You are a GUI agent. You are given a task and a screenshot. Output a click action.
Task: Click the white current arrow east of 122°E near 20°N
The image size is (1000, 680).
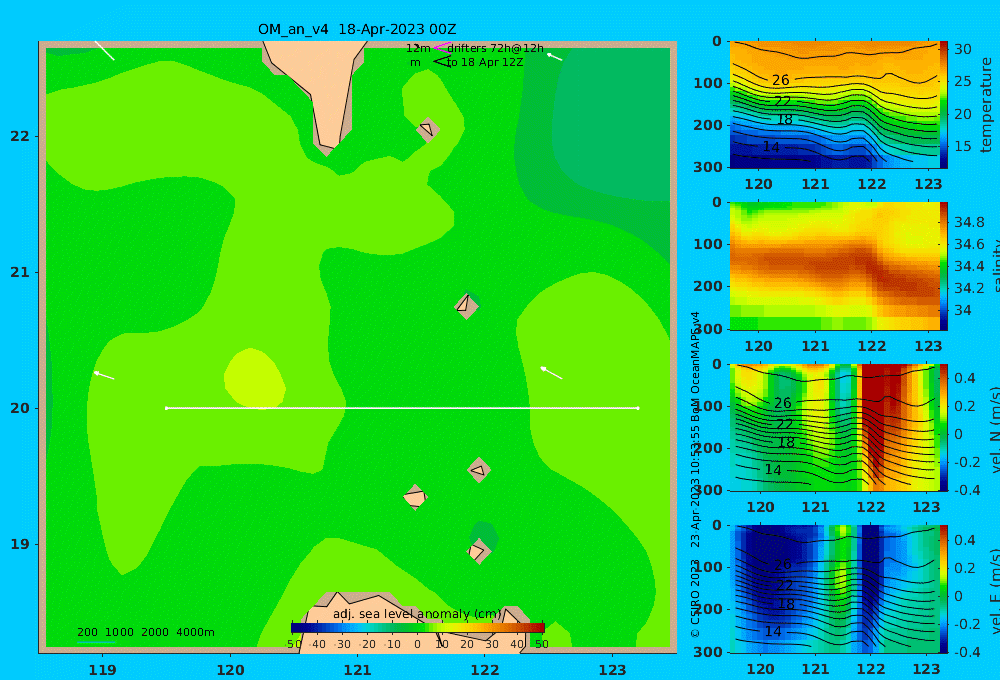coord(551,373)
